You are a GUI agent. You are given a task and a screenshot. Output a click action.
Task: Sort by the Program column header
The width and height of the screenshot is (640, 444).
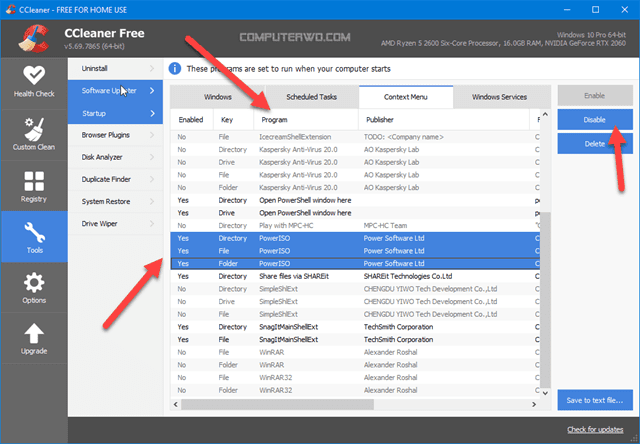tap(306, 120)
